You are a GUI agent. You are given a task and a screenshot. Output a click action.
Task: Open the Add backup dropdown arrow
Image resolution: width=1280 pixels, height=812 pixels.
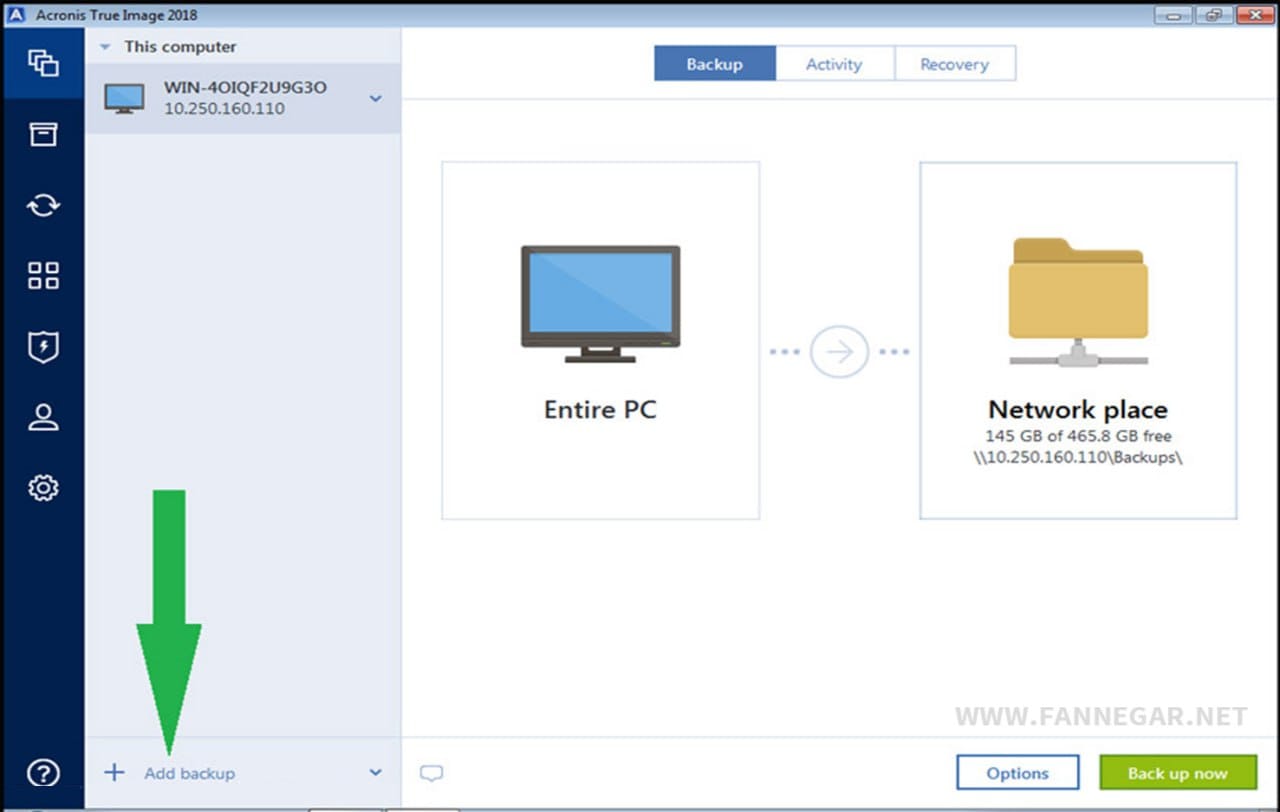click(x=375, y=773)
